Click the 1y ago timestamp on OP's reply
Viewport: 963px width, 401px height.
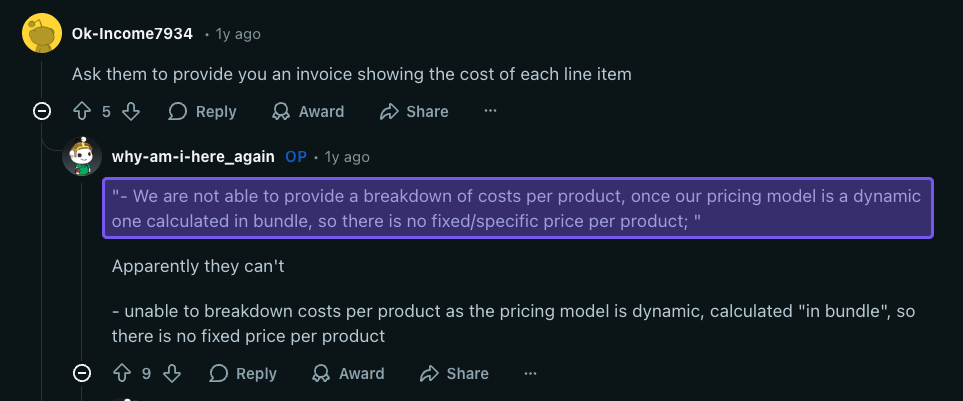347,157
